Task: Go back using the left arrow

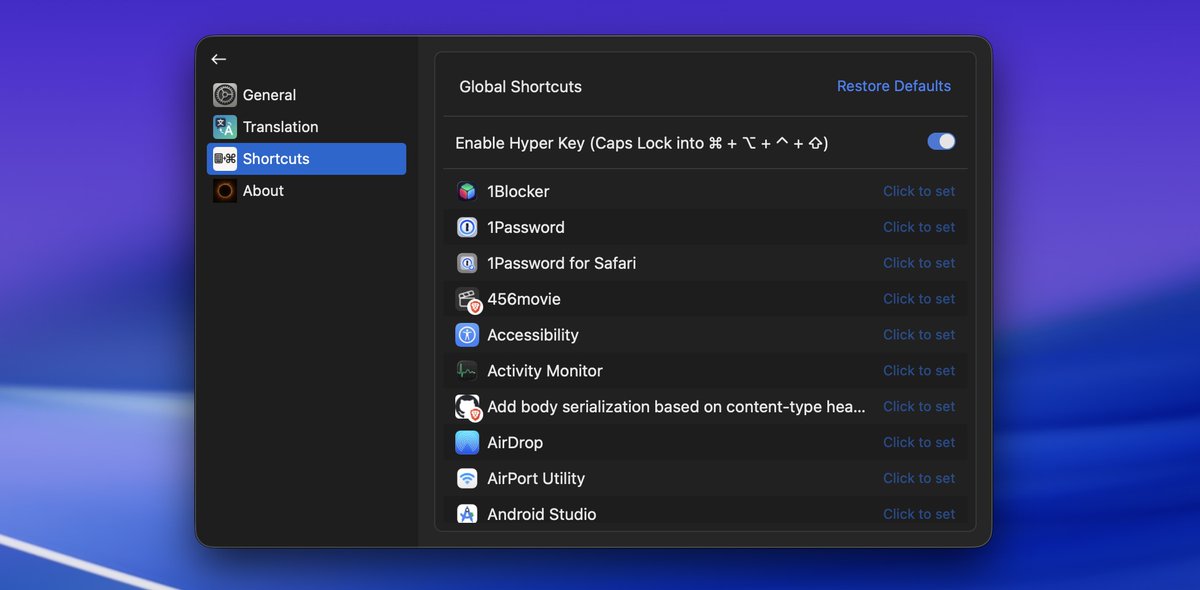Action: (x=219, y=59)
